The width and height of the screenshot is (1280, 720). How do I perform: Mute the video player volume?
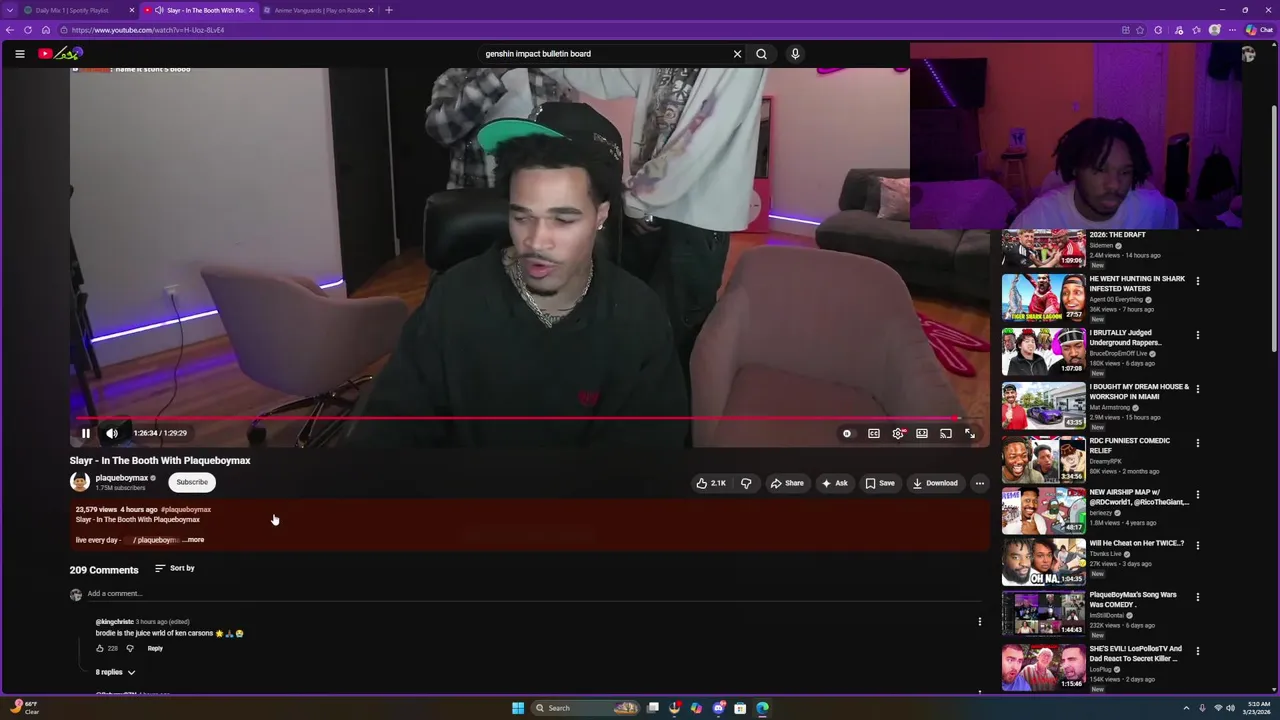(x=112, y=433)
